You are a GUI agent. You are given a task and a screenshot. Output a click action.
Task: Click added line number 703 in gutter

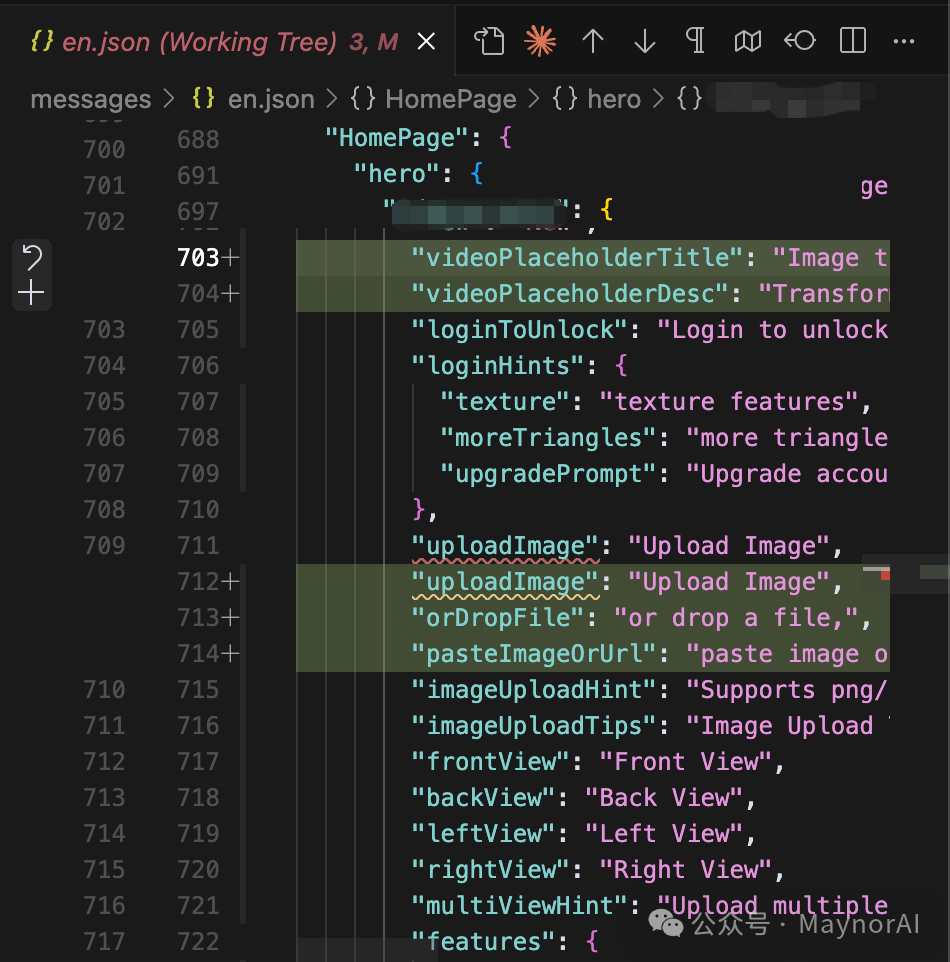[198, 258]
